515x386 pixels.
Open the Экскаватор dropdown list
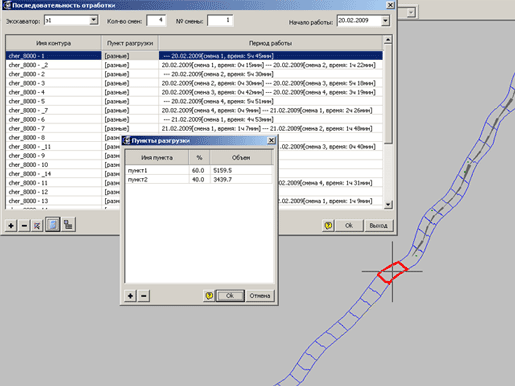click(x=94, y=20)
